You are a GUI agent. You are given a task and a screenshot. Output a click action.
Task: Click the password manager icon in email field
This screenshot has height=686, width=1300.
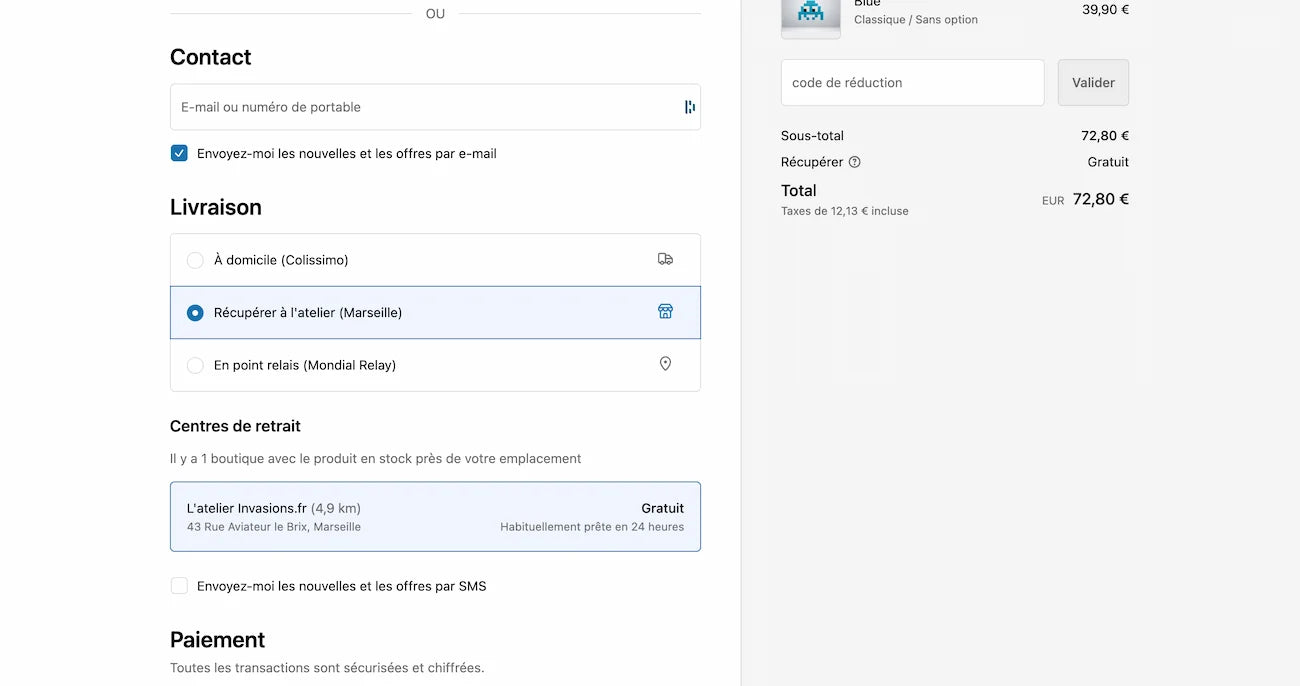(x=689, y=107)
